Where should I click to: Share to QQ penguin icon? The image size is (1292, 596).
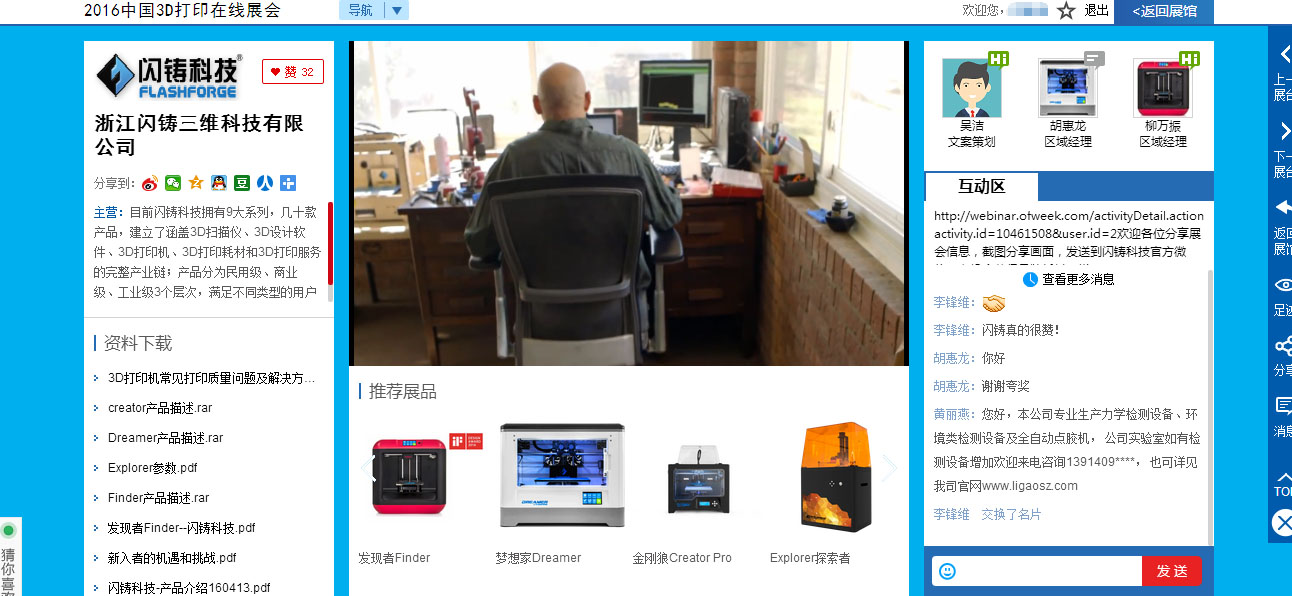tap(219, 183)
